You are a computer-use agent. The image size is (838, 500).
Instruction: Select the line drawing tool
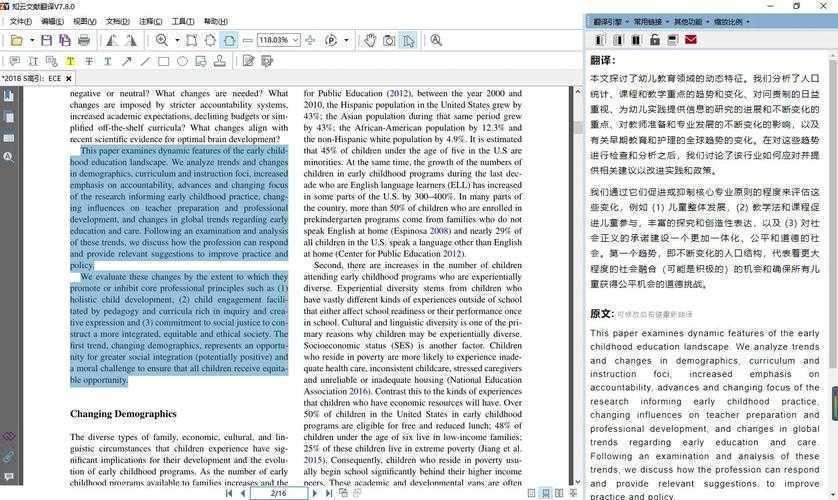pyautogui.click(x=145, y=61)
